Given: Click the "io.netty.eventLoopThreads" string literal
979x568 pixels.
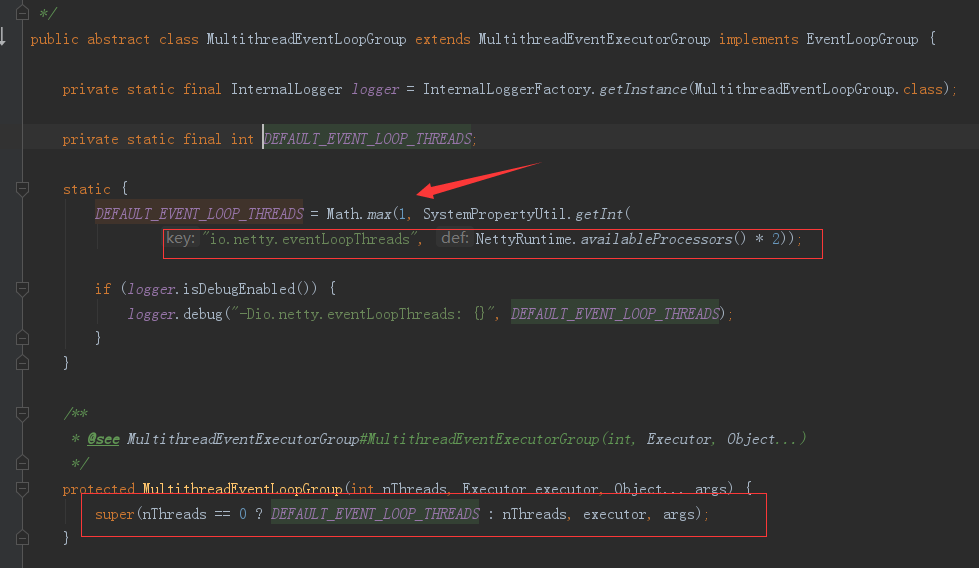Looking at the screenshot, I should [x=308, y=239].
